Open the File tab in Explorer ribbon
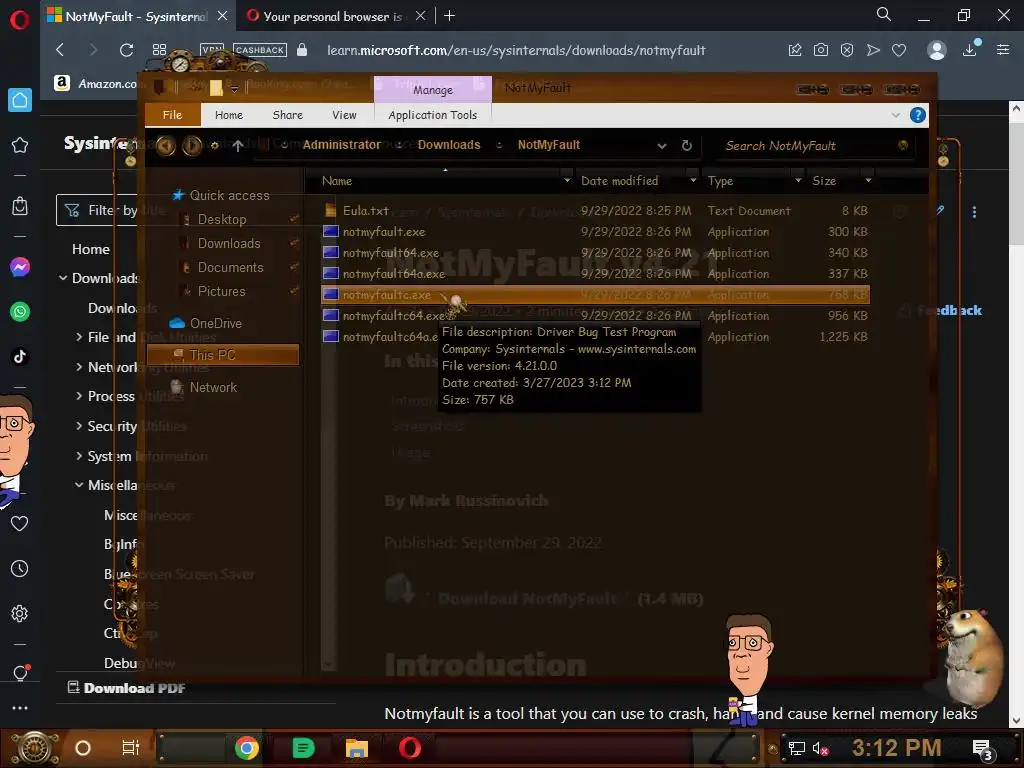 point(172,115)
